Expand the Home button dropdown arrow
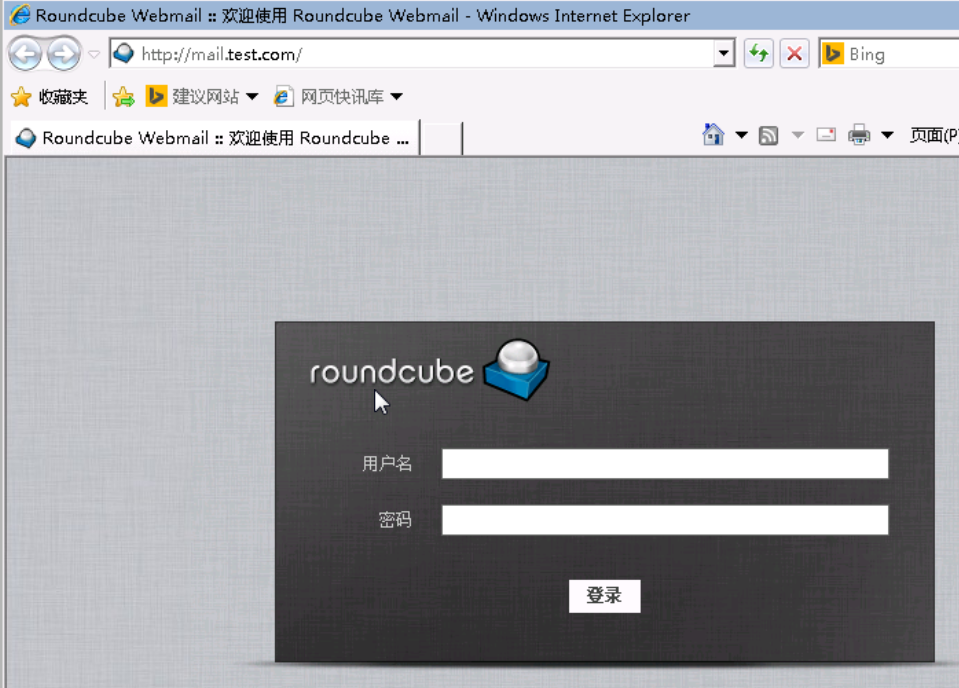 click(741, 135)
